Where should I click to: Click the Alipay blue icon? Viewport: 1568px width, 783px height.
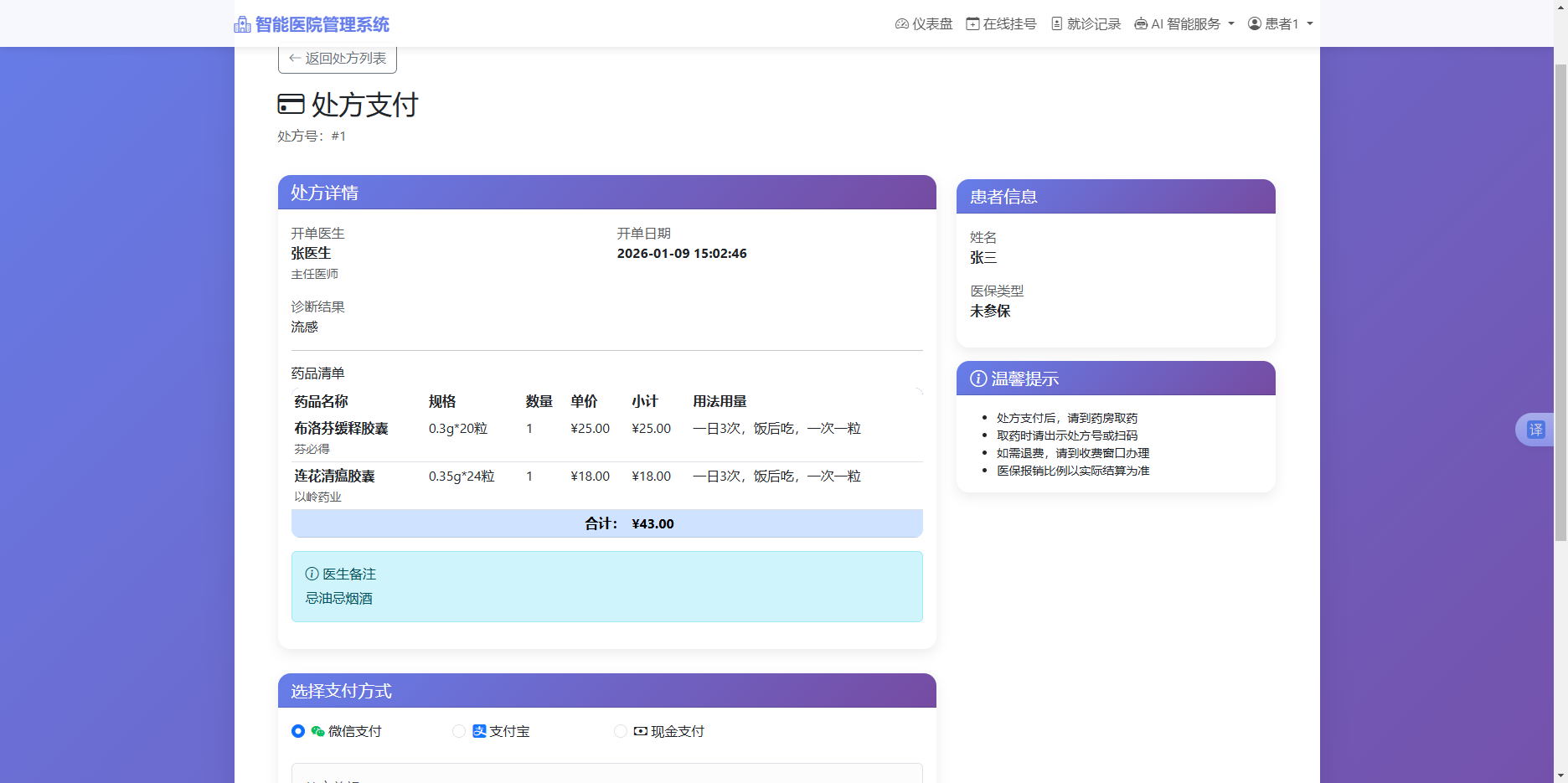[x=479, y=731]
